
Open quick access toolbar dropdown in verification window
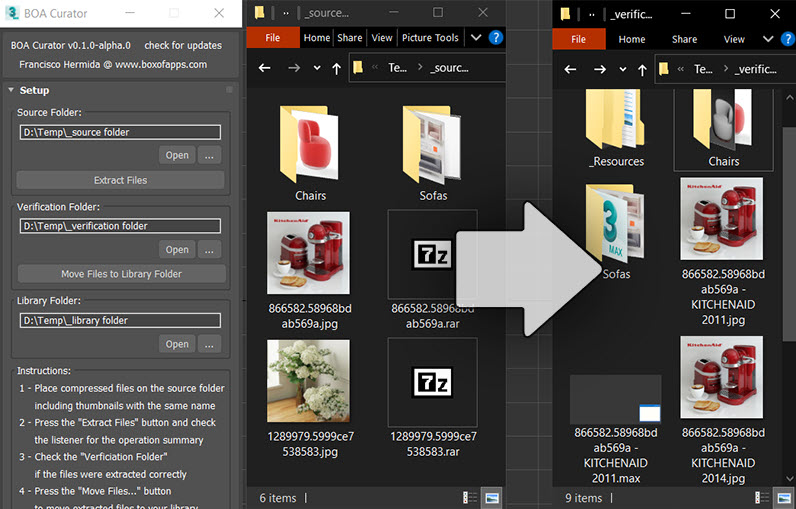pyautogui.click(x=591, y=15)
